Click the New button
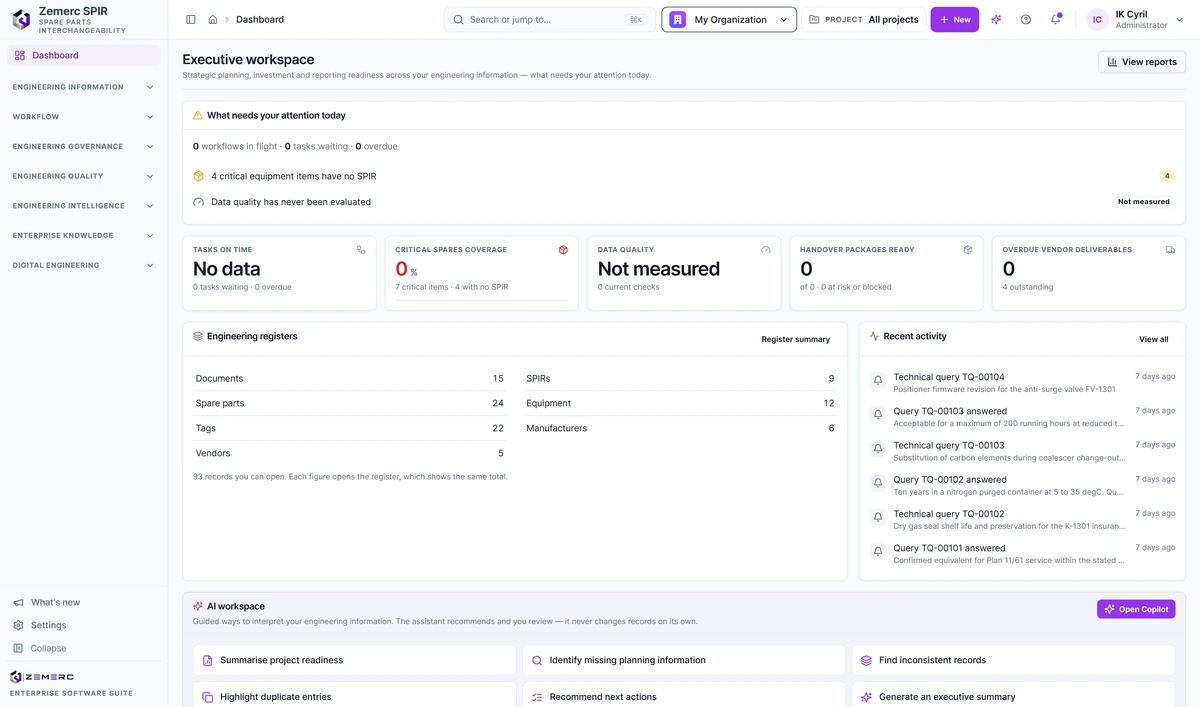1200x707 pixels. coord(955,19)
